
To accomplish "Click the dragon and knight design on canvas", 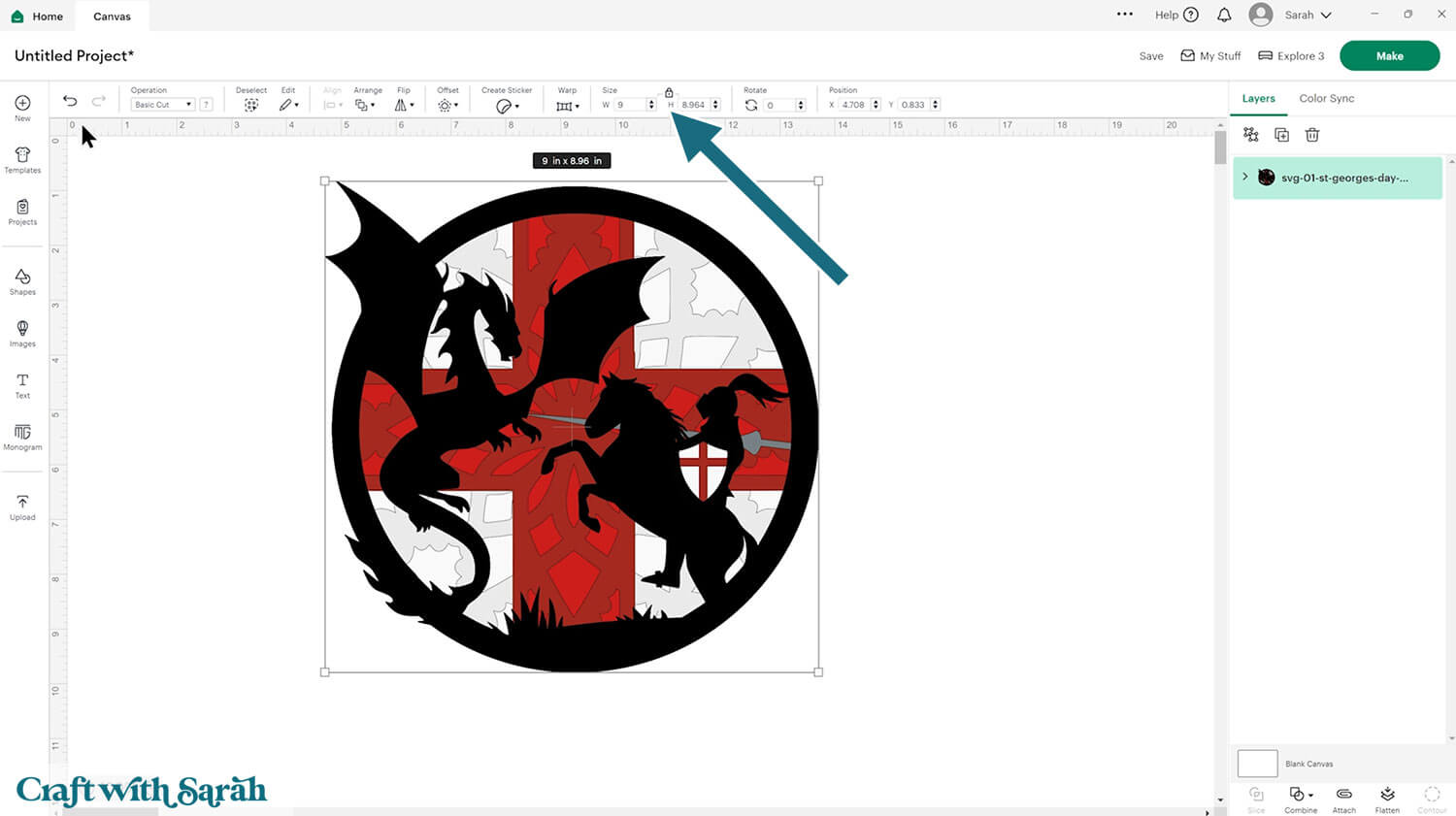I will coord(573,427).
